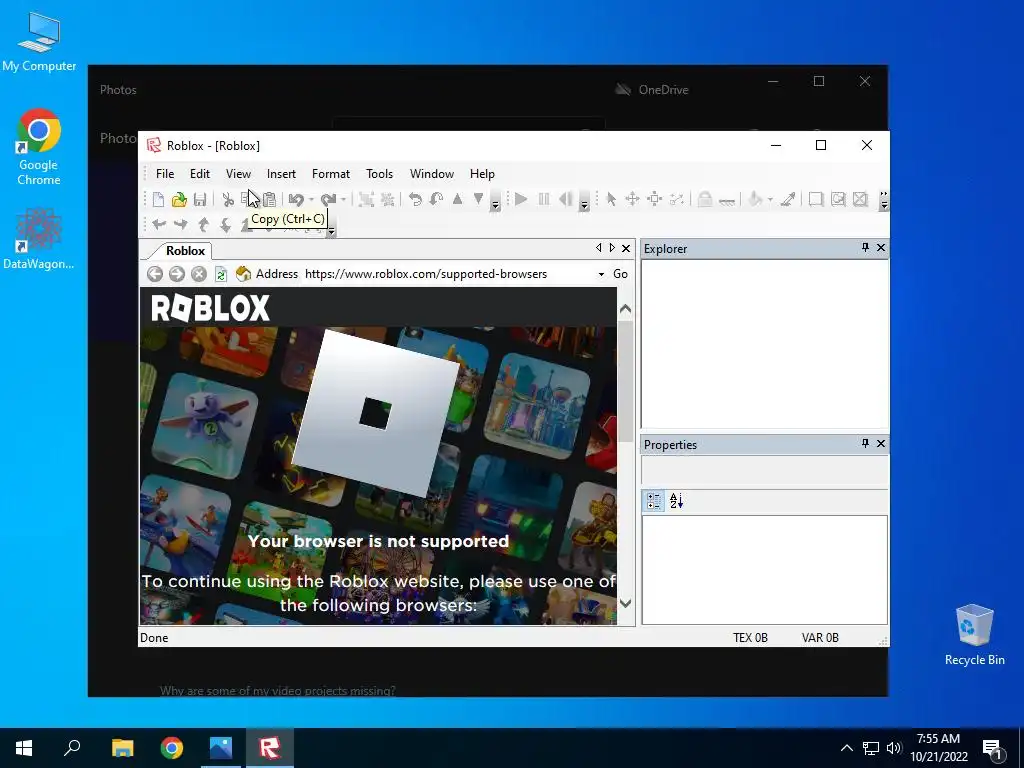
Task: Click the tilt rotate arrow icon
Action: 436,199
